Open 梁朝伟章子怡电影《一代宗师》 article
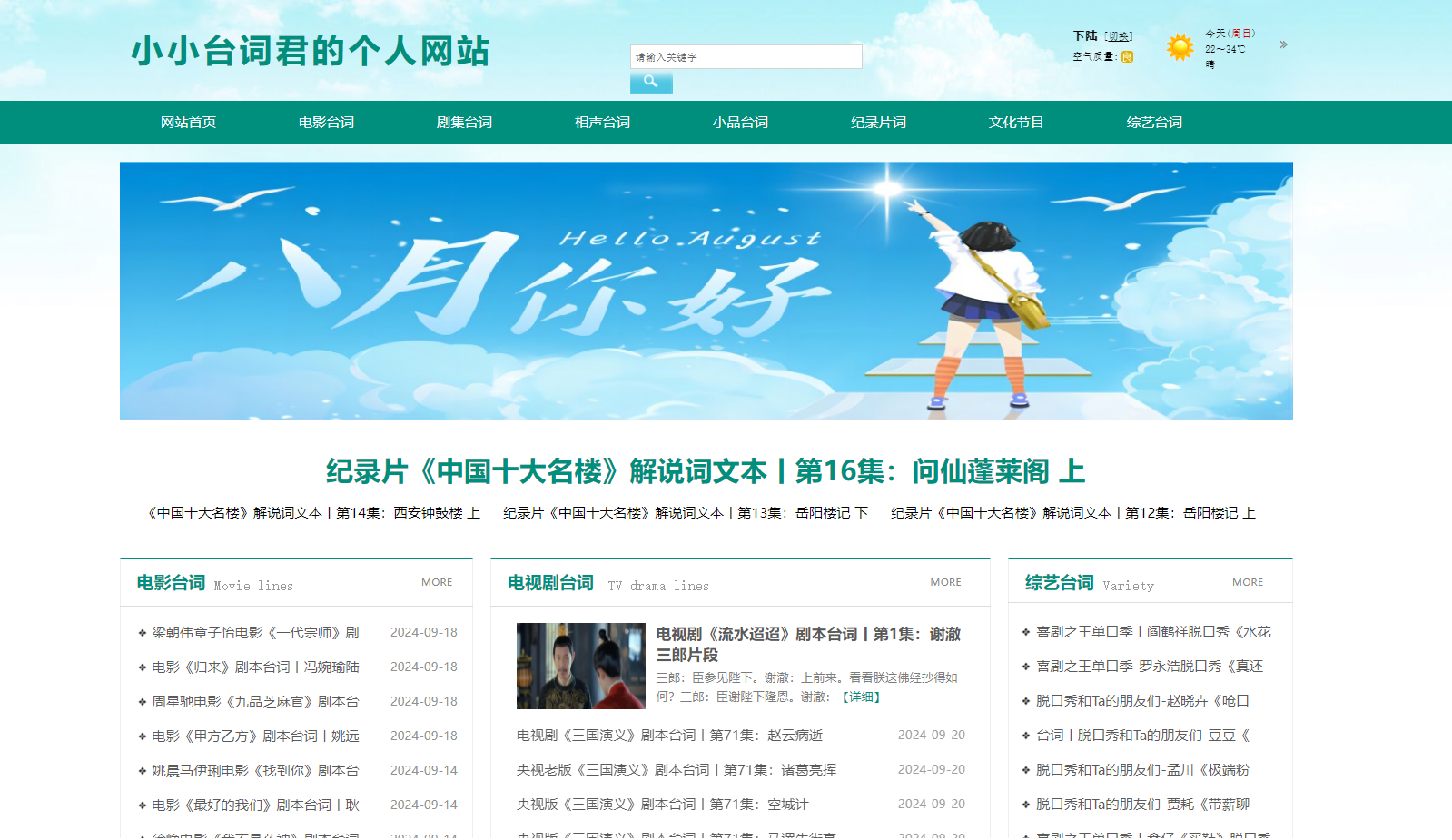Image resolution: width=1452 pixels, height=840 pixels. point(255,632)
